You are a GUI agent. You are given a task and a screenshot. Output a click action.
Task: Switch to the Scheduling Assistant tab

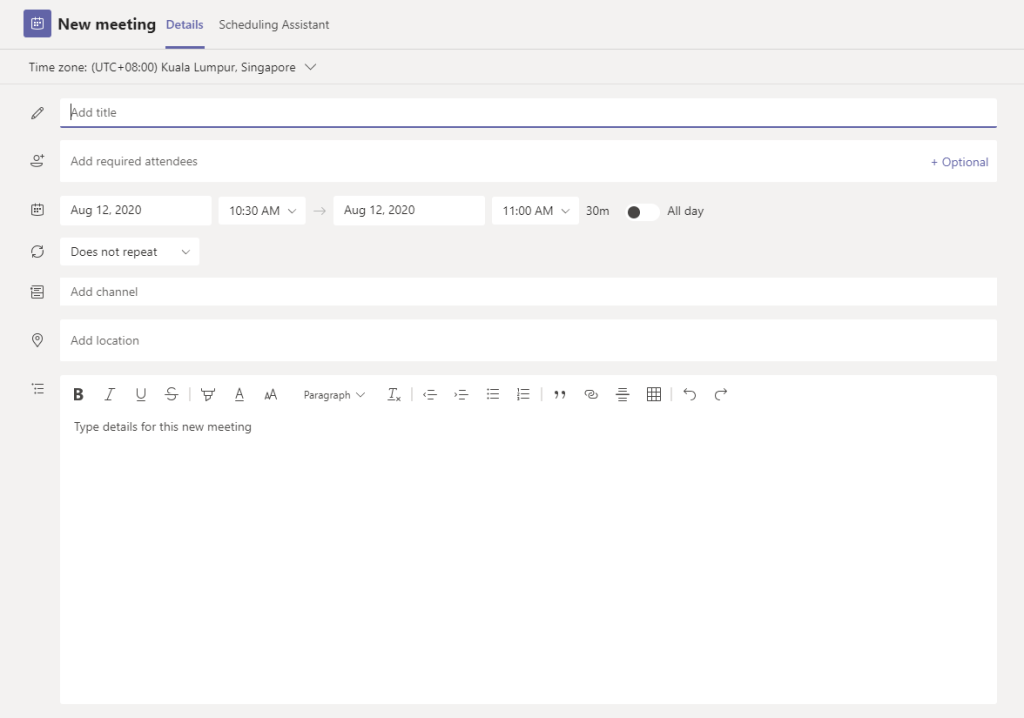pos(274,24)
